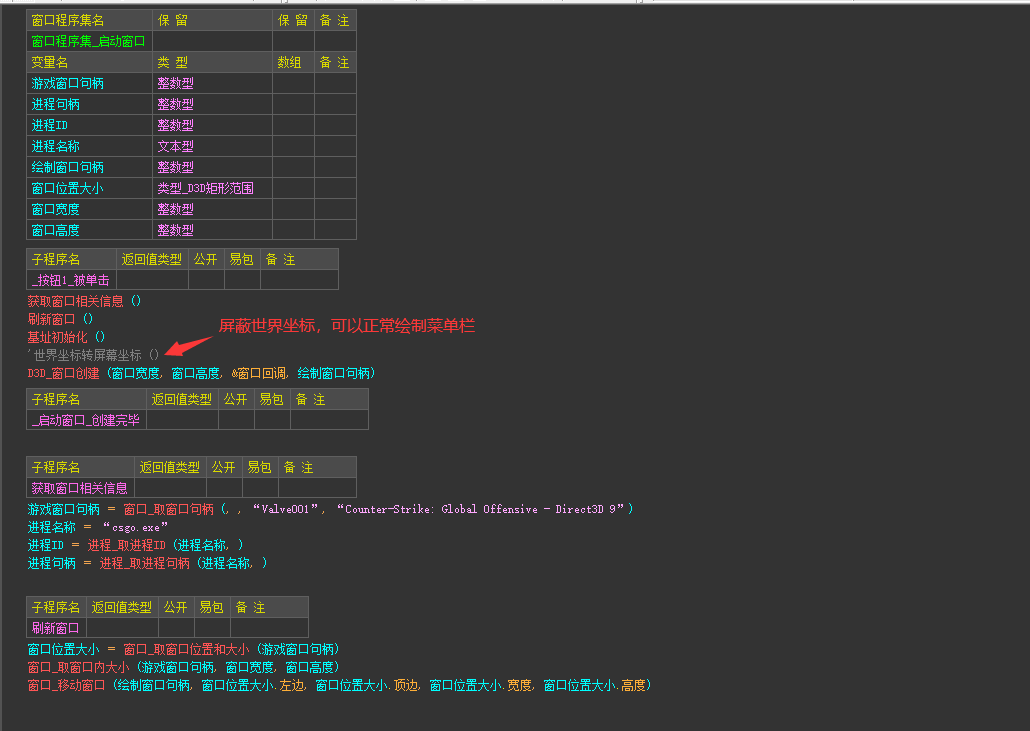The image size is (1030, 731).
Task: Click the 整数型 type cell for 进程ID
Action: [x=212, y=125]
